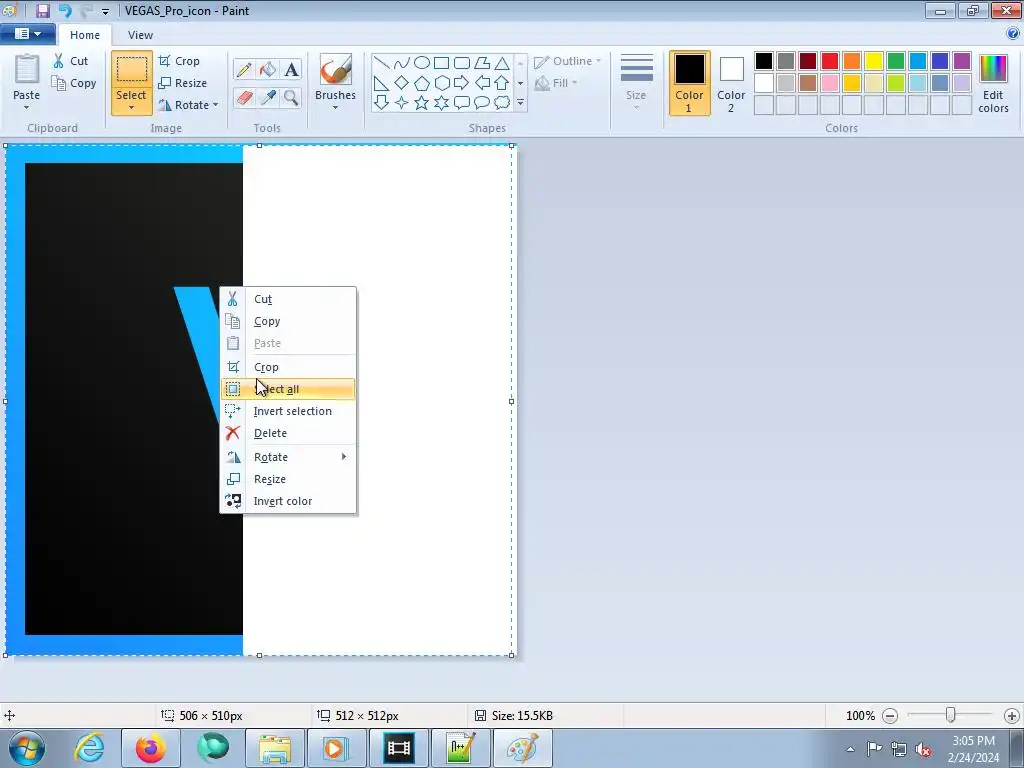Activate Color 2 button

(731, 84)
